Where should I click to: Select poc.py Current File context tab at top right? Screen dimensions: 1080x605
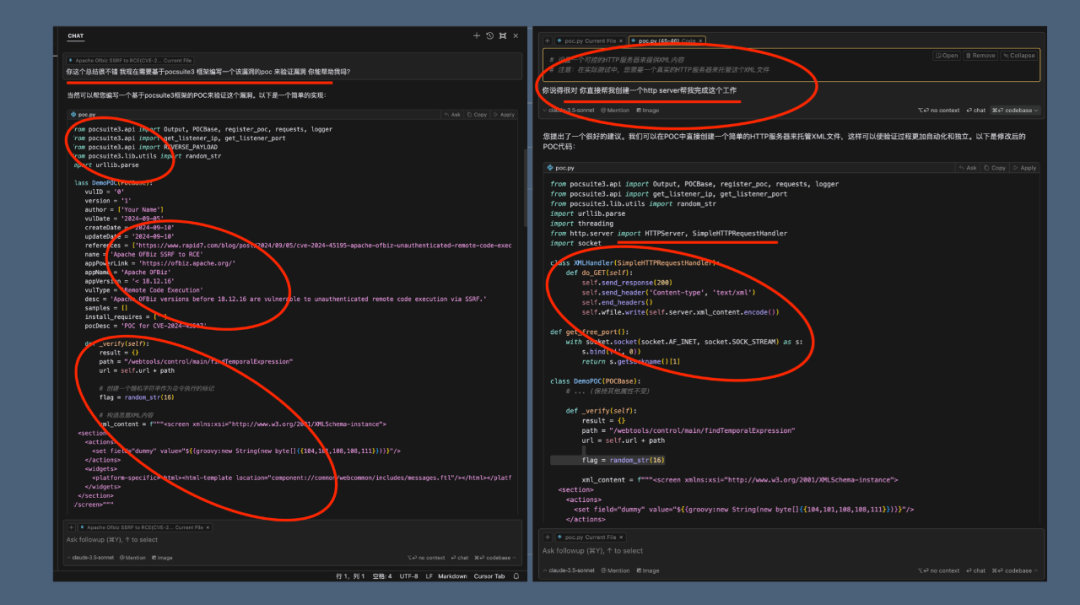[586, 41]
